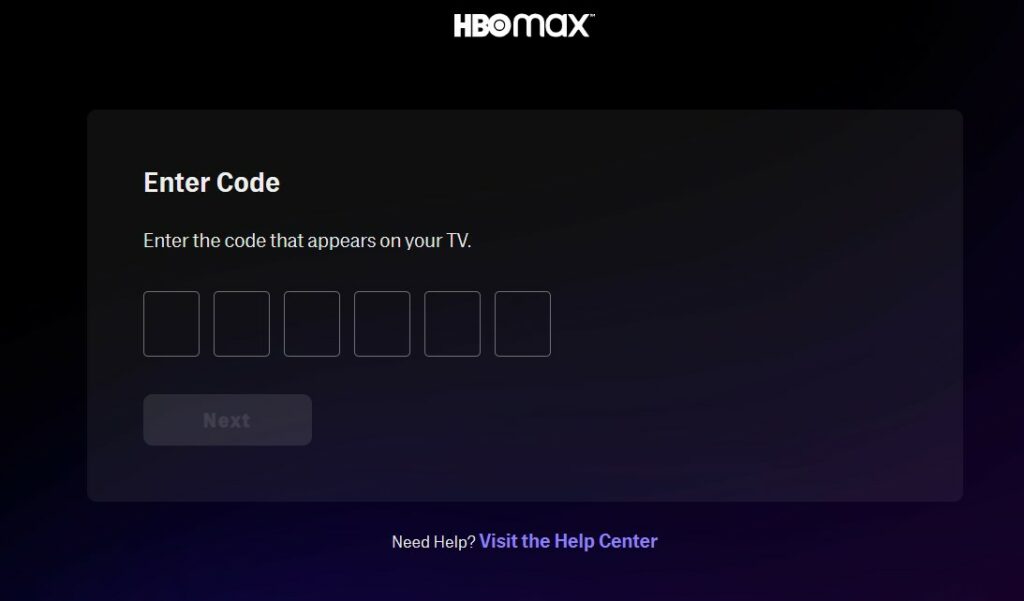Open the Visit the Help Center link
Image resolution: width=1024 pixels, height=601 pixels.
pyautogui.click(x=568, y=541)
